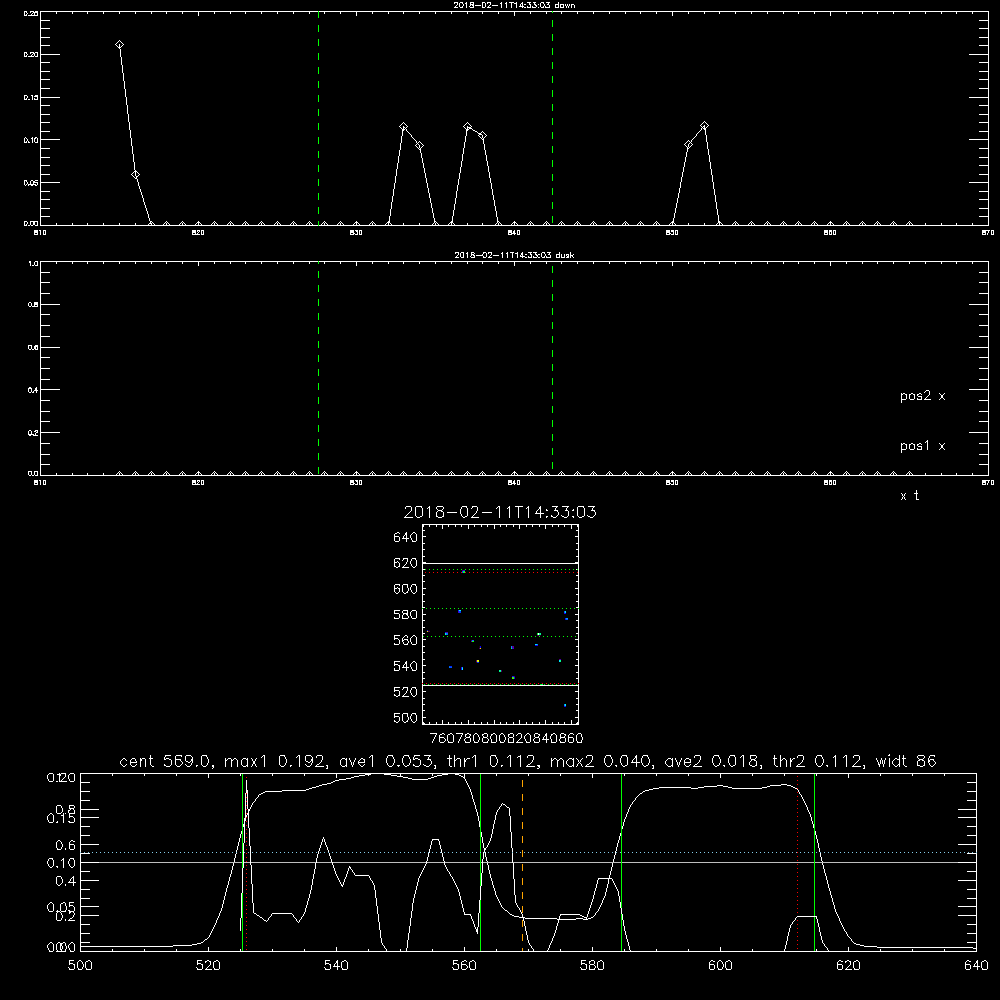The width and height of the screenshot is (1000, 1000).
Task: Click the small image x-axis label string '760780800820840860'
Action: [506, 738]
